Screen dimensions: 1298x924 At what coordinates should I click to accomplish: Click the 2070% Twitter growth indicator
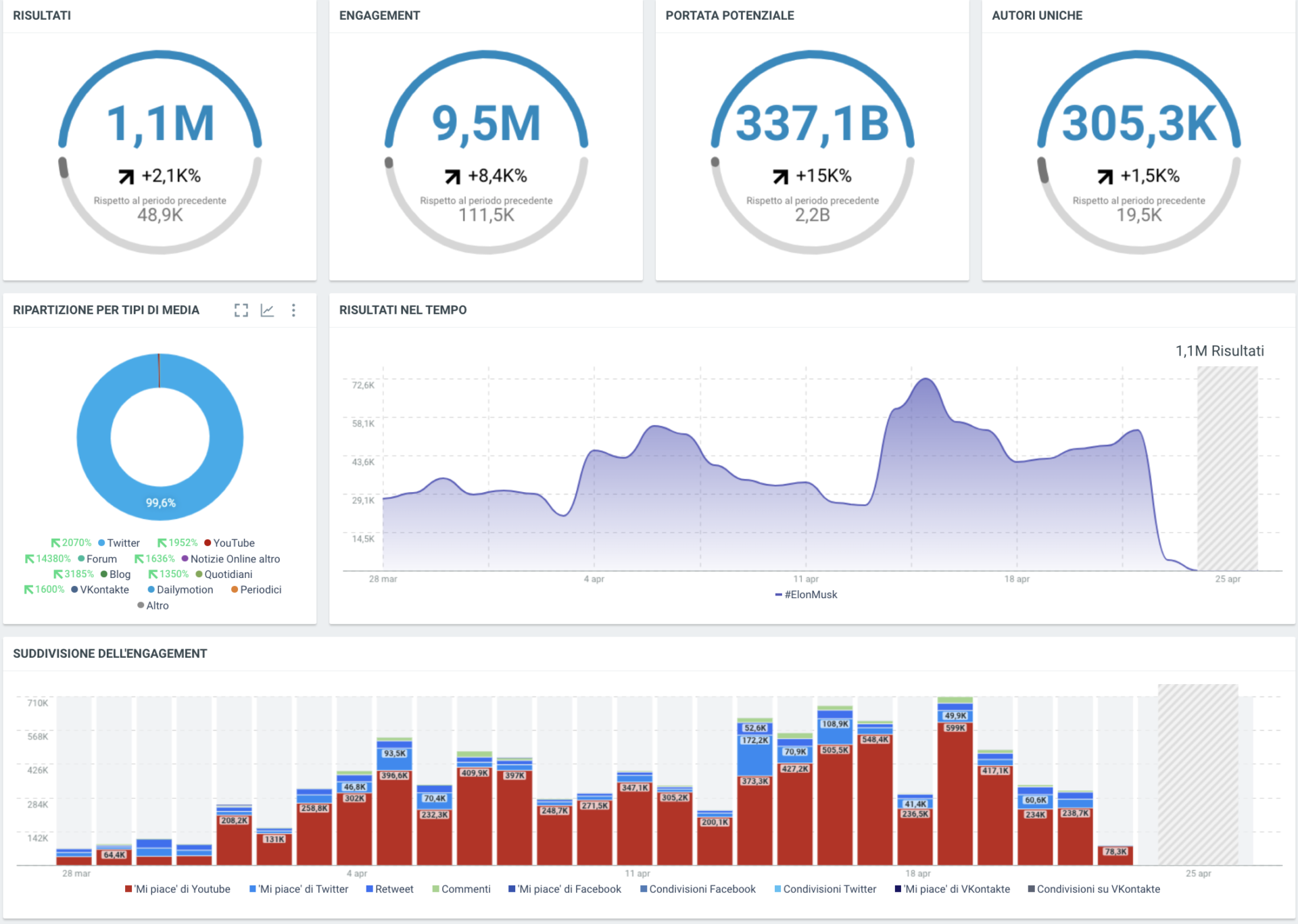click(71, 543)
